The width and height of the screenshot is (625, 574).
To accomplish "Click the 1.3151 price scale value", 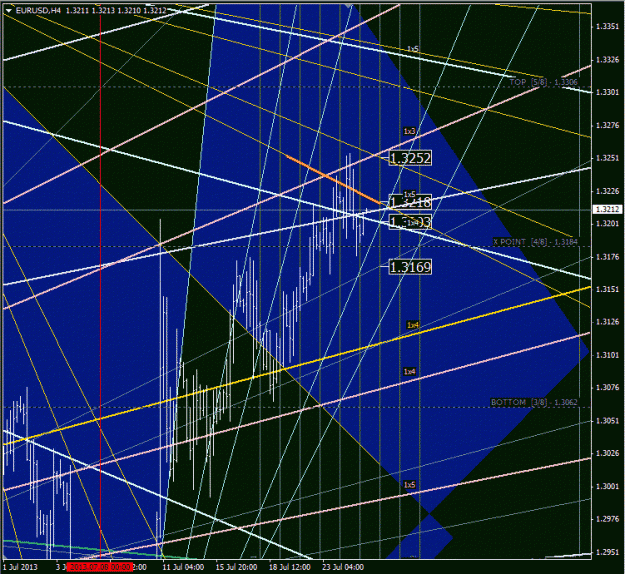I will pyautogui.click(x=607, y=289).
